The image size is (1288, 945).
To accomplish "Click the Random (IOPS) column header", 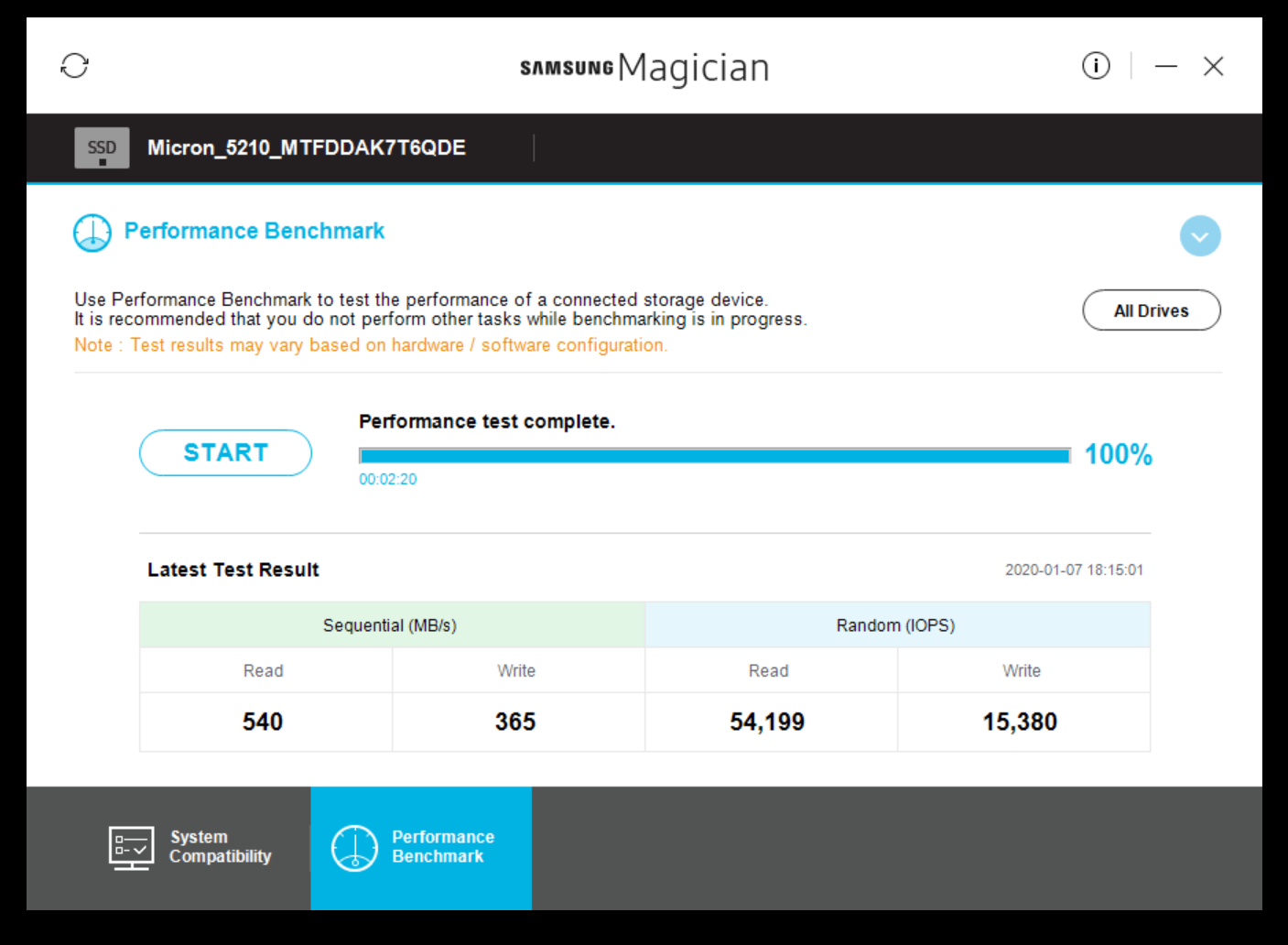I will click(x=897, y=625).
